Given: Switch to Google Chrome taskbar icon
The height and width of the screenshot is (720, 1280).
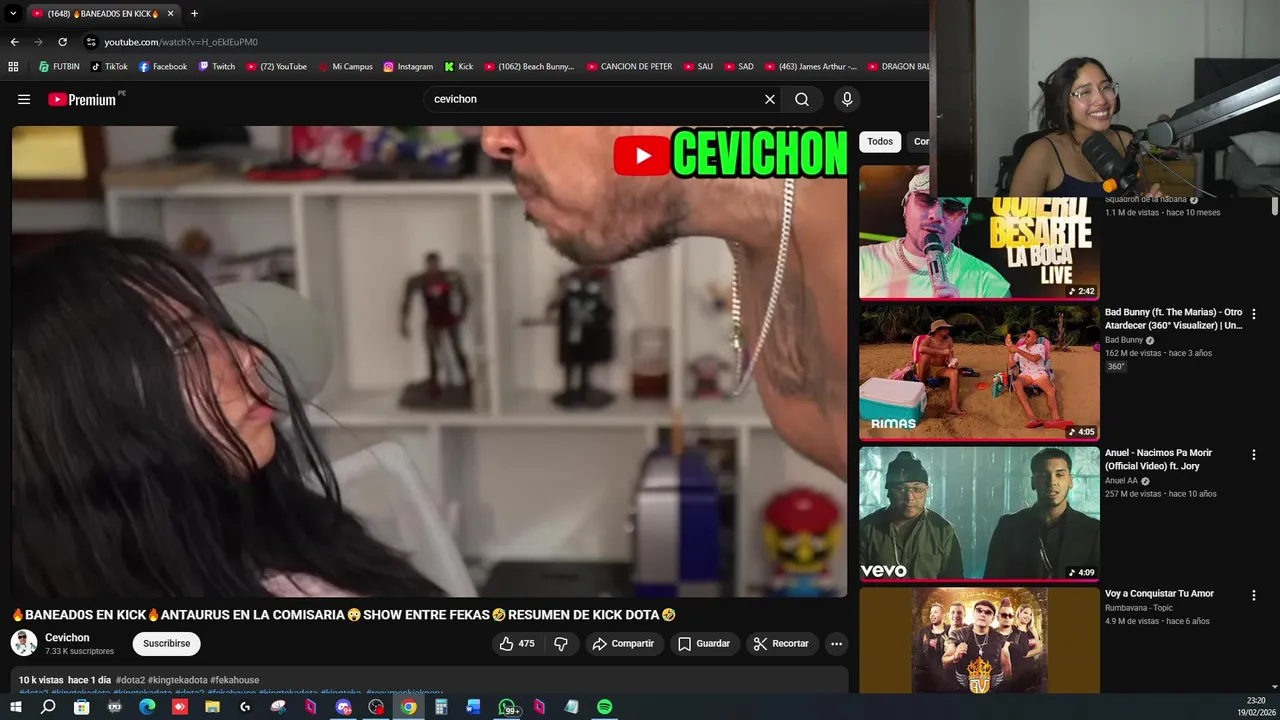Looking at the screenshot, I should tap(409, 707).
